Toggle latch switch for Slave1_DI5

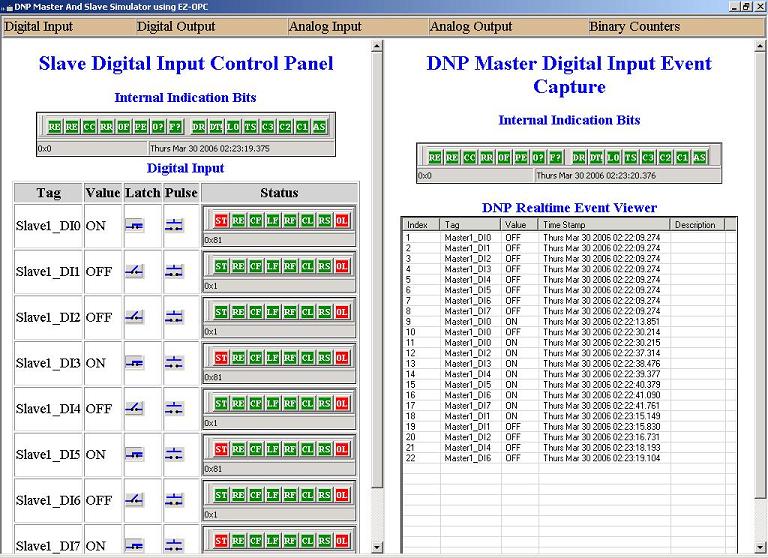(134, 454)
